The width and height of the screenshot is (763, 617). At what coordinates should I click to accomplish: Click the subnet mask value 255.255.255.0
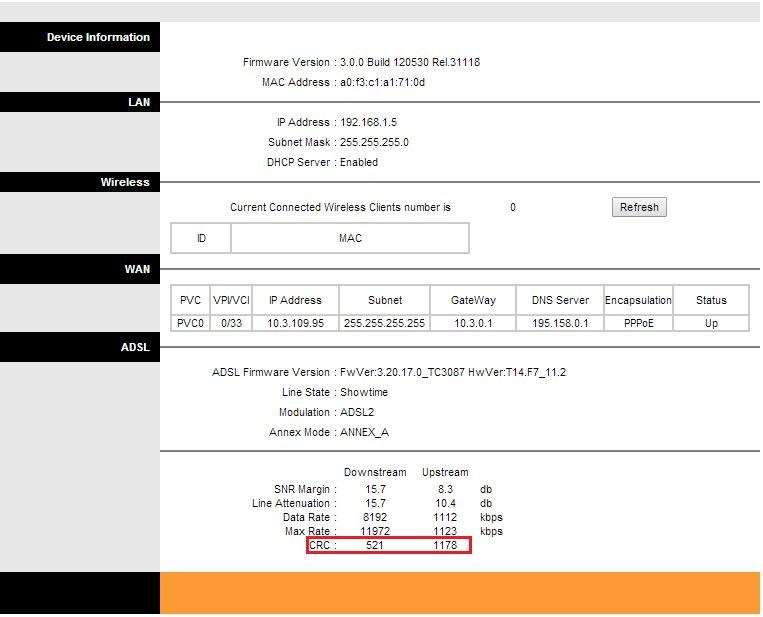(x=373, y=142)
